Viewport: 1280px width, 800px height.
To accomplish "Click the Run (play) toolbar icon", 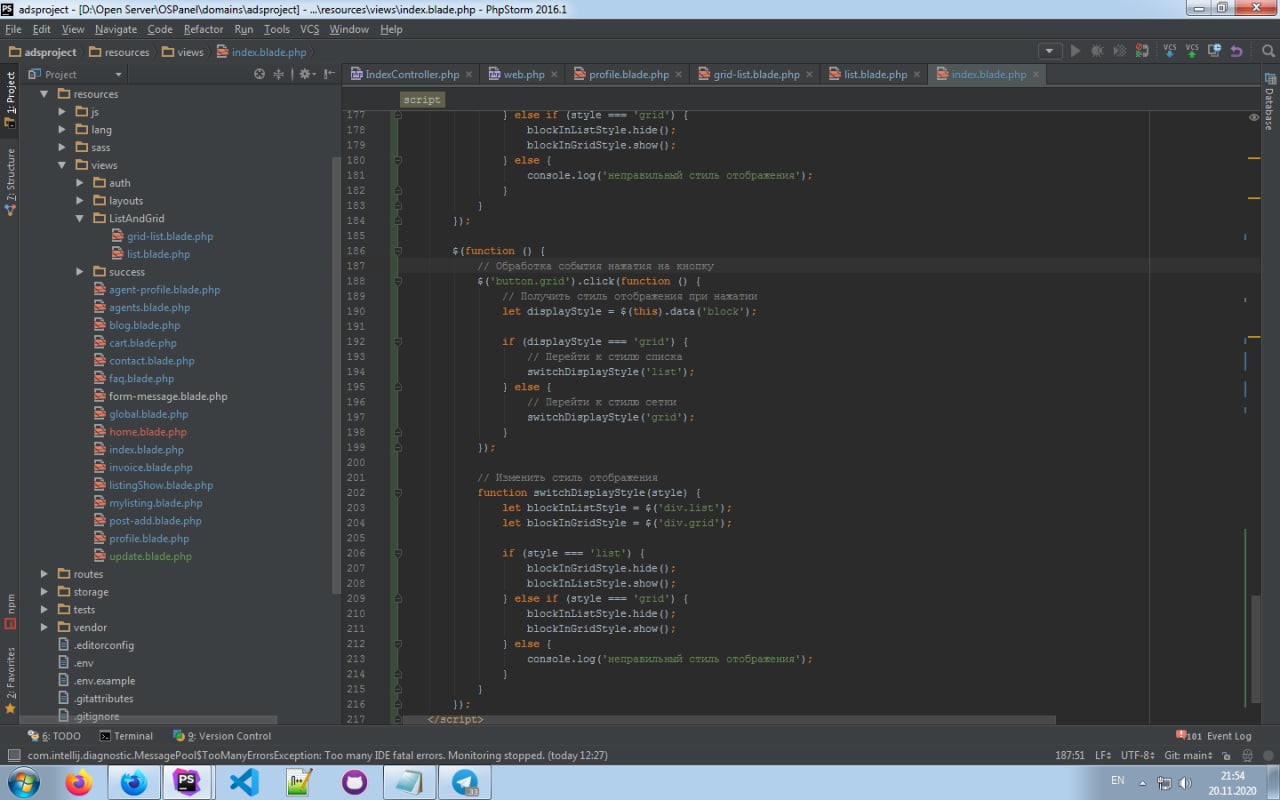I will tap(1075, 51).
